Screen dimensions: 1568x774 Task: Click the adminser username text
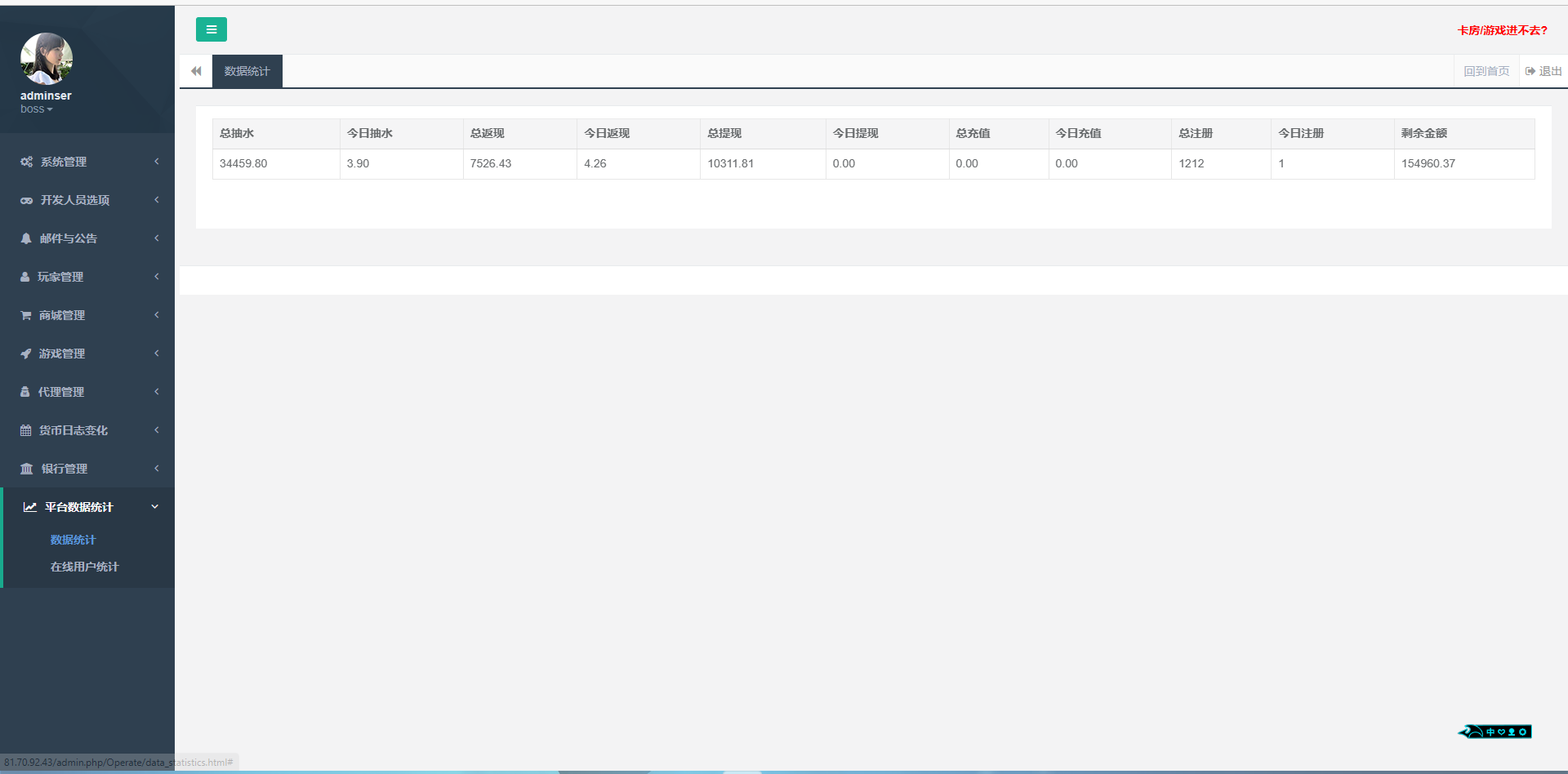pyautogui.click(x=46, y=96)
